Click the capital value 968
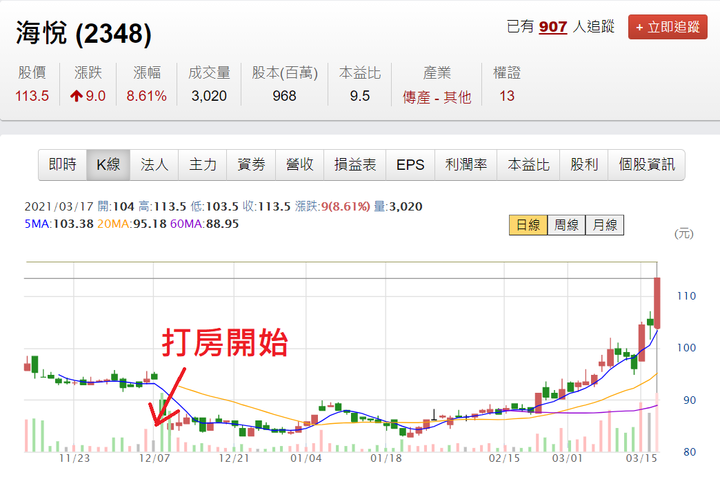The image size is (720, 486). pyautogui.click(x=284, y=96)
